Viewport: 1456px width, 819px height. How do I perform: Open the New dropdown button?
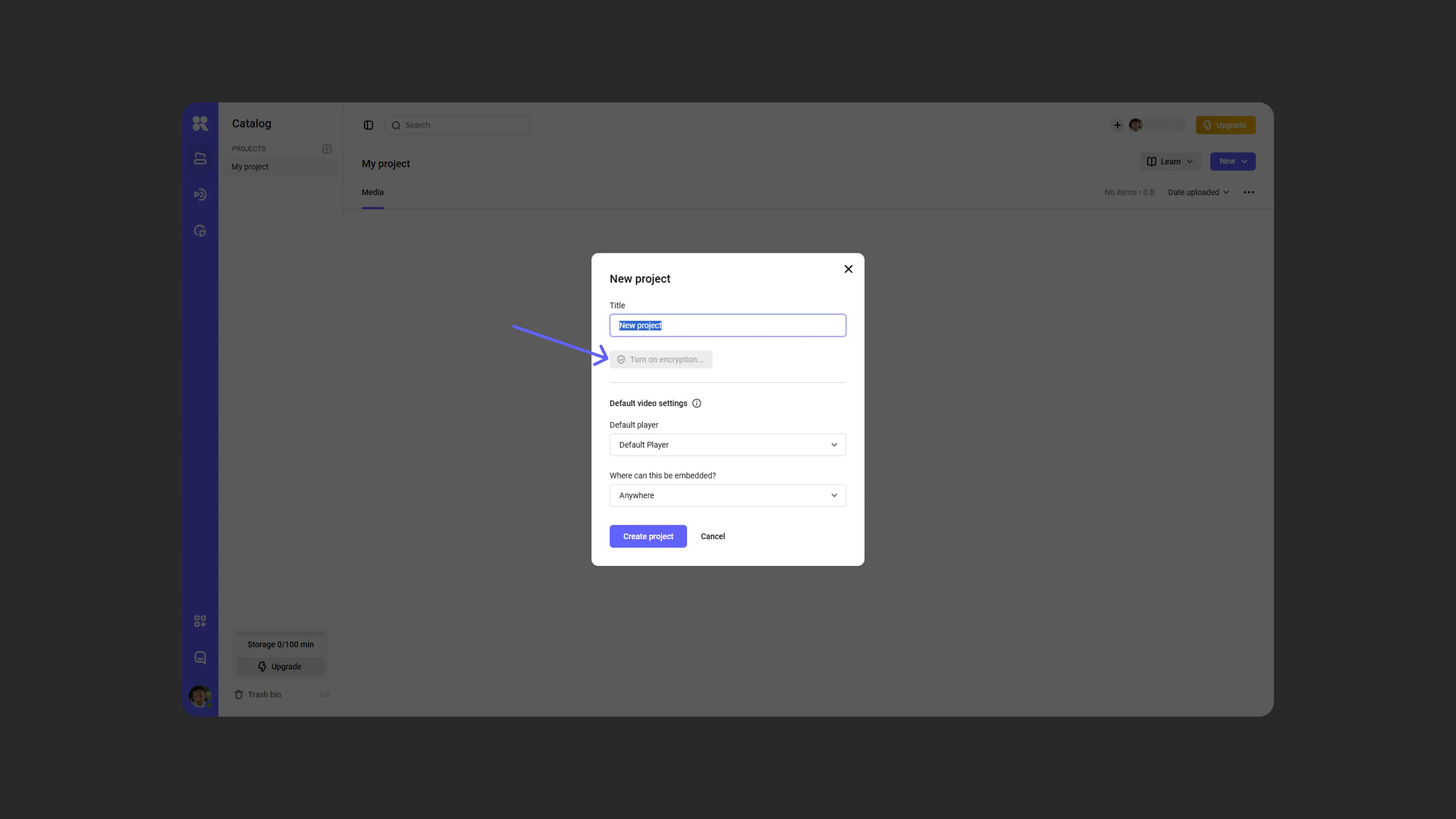tap(1233, 162)
